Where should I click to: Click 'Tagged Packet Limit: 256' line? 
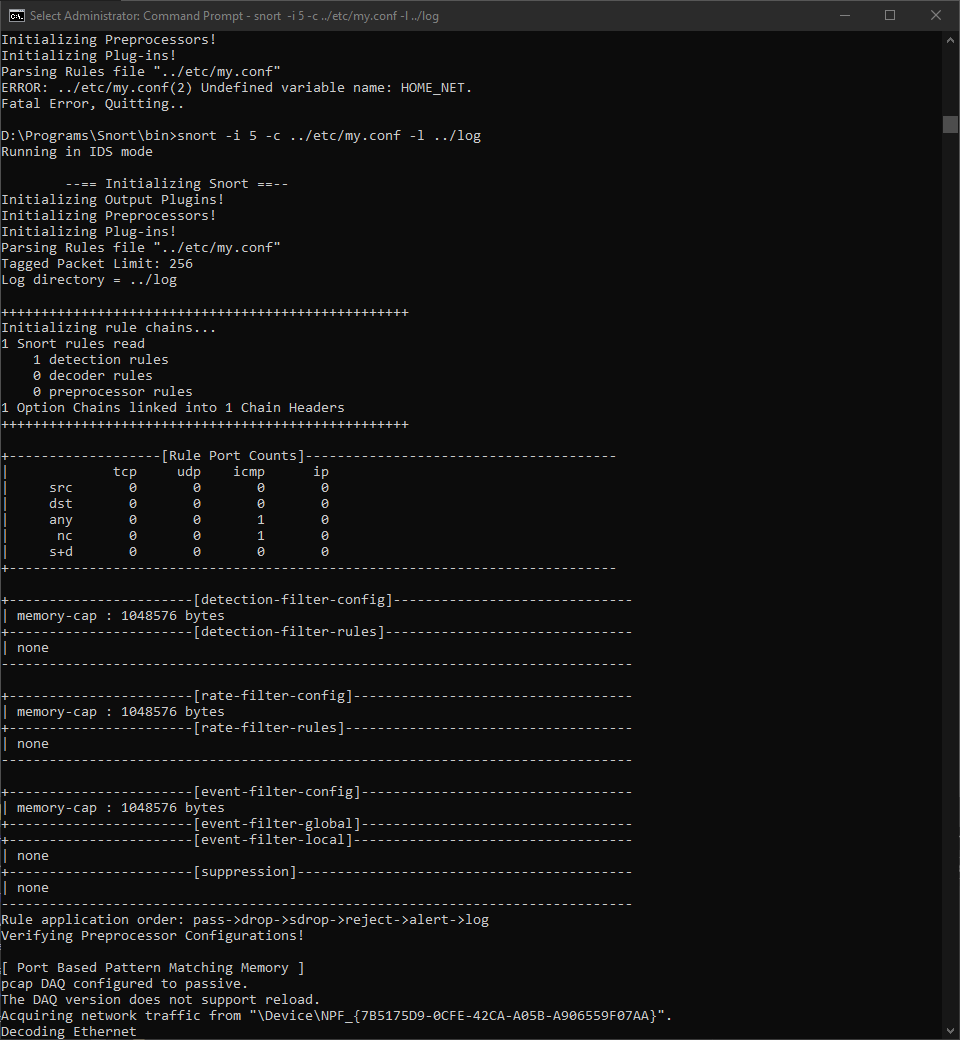coord(97,264)
